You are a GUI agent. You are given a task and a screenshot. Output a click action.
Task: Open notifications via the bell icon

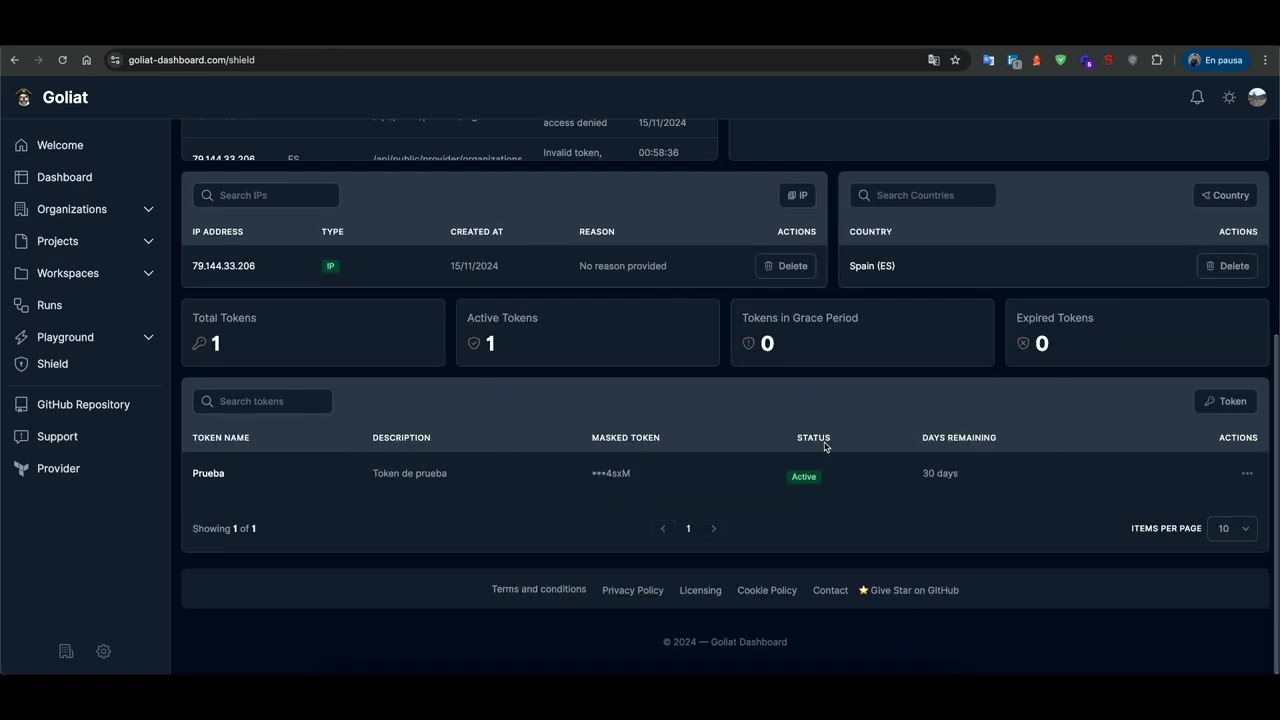1197,97
